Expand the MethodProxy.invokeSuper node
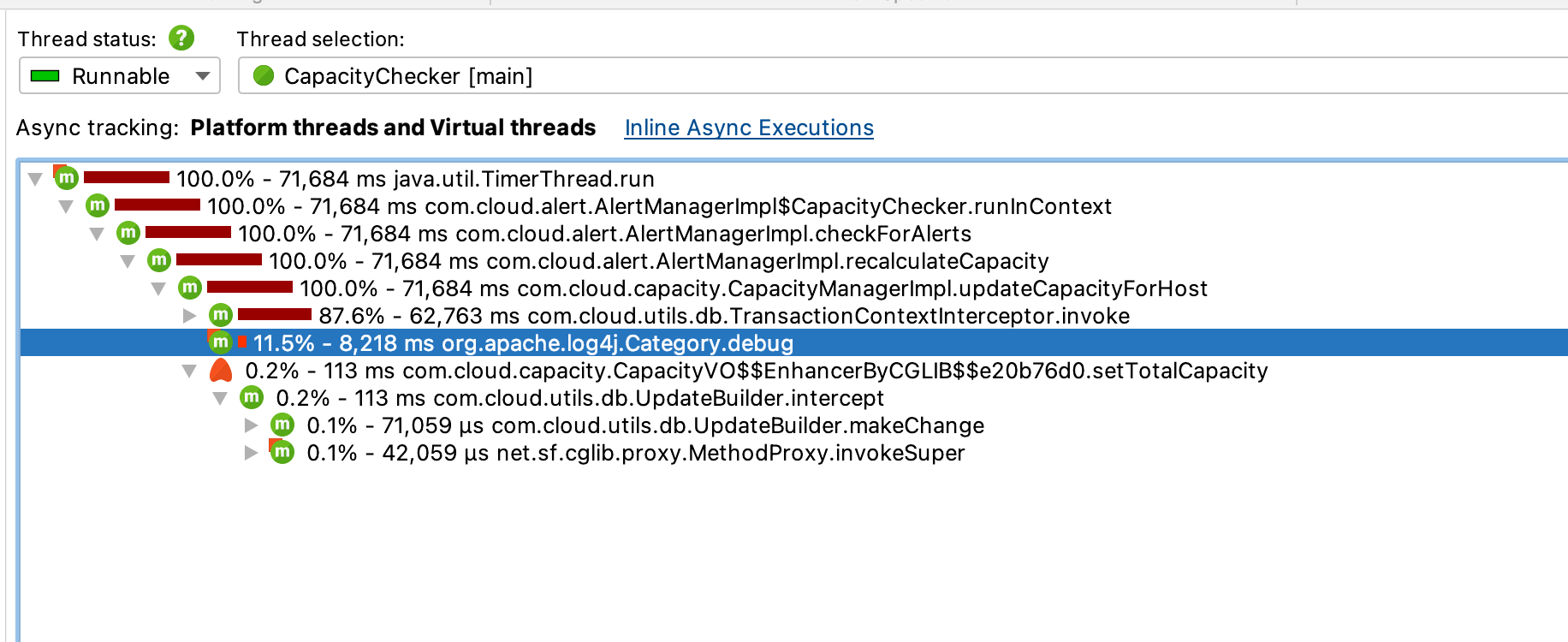1568x642 pixels. pos(251,453)
